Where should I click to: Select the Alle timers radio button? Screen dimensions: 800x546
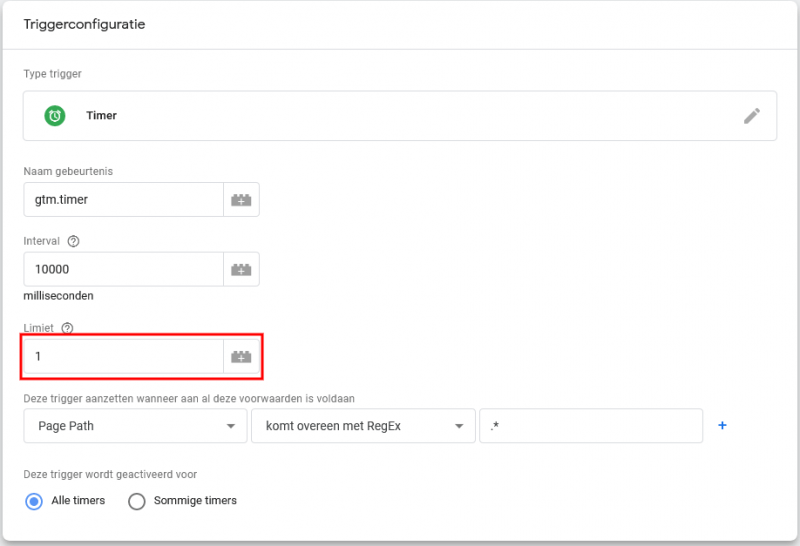pyautogui.click(x=34, y=501)
